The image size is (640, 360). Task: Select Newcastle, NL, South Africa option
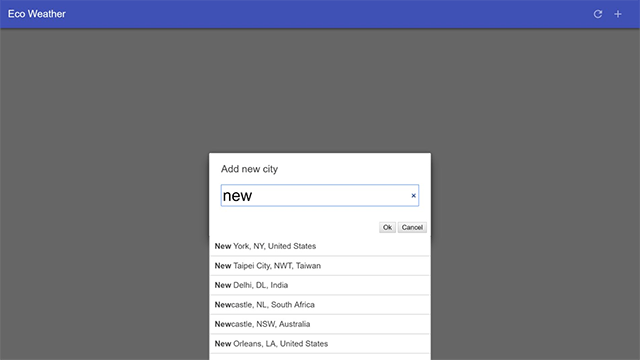[x=320, y=304]
